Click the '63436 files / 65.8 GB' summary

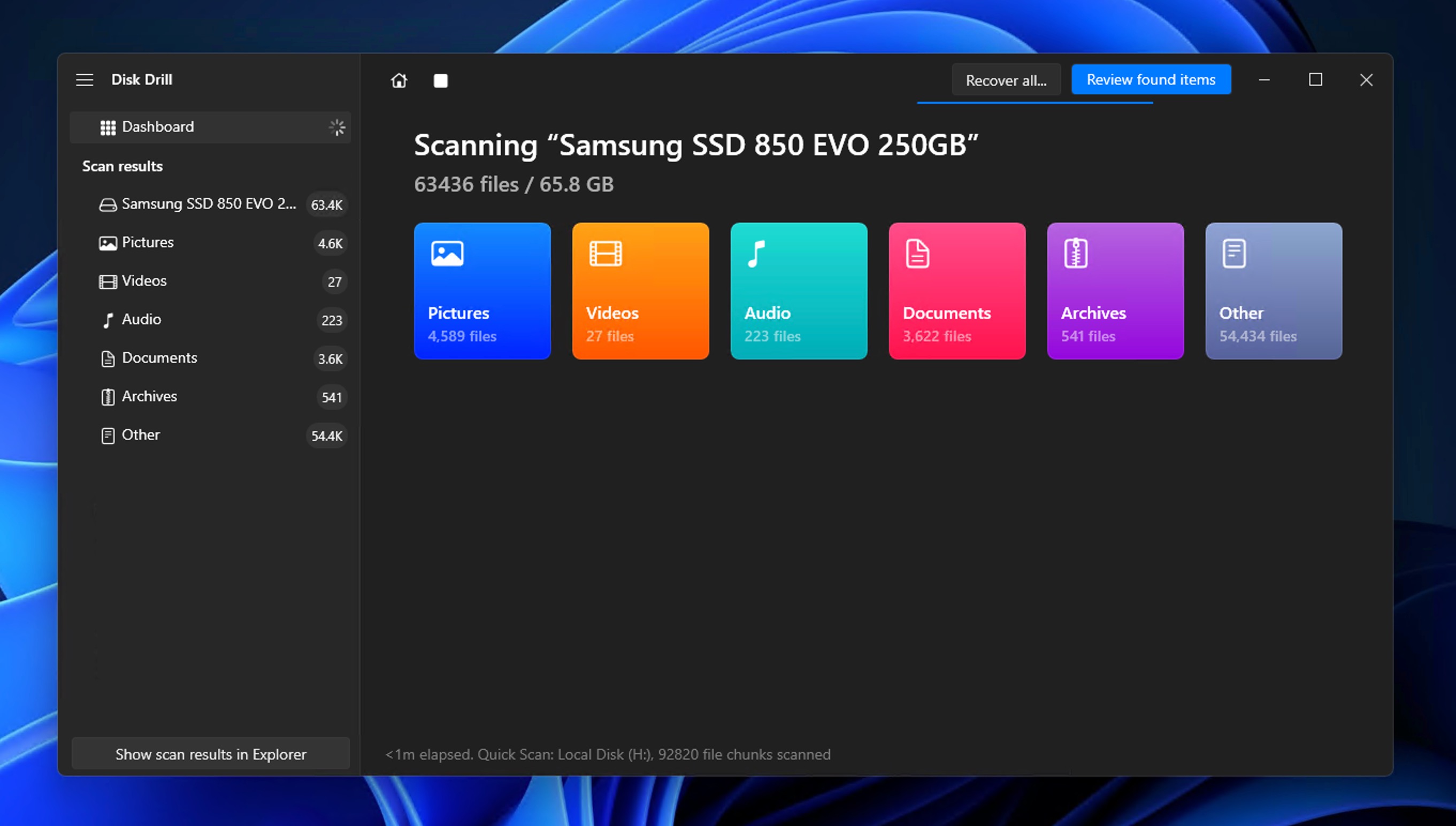[514, 185]
